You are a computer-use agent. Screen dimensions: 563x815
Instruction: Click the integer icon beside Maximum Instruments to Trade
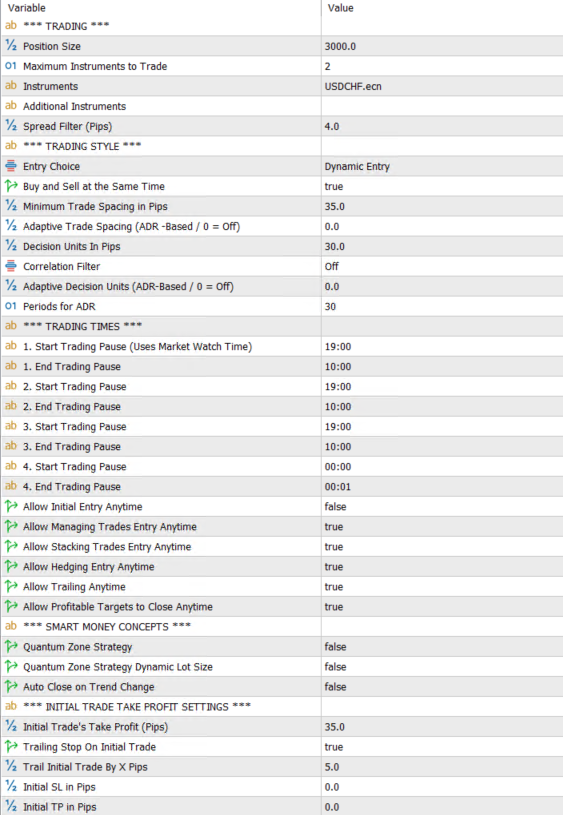(11, 66)
